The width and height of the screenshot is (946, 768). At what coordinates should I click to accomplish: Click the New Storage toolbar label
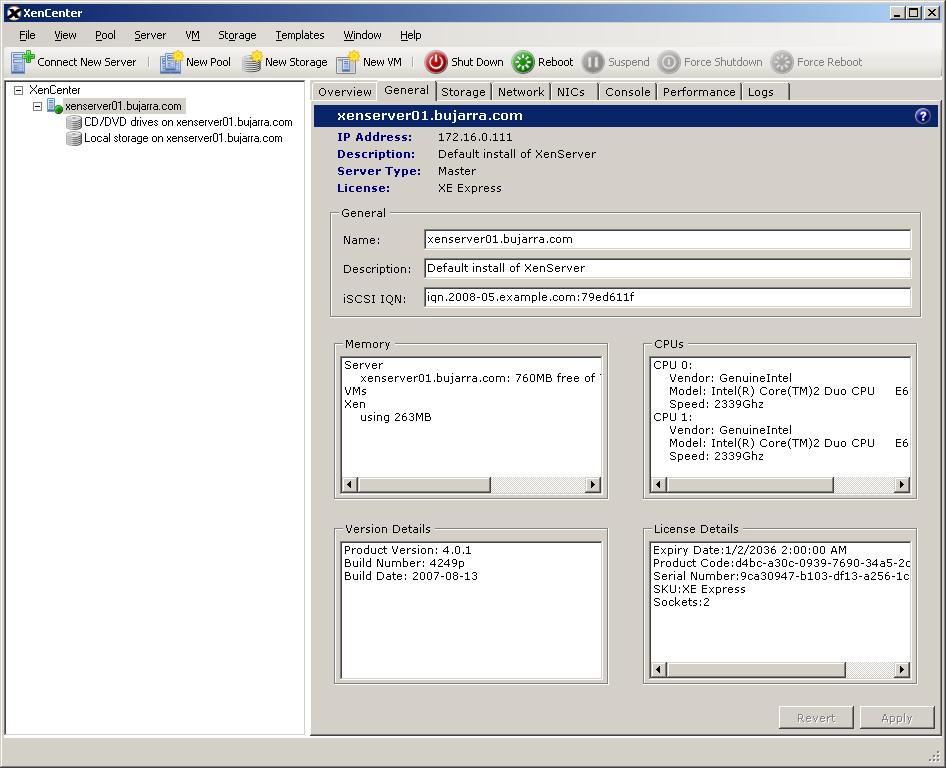click(296, 62)
